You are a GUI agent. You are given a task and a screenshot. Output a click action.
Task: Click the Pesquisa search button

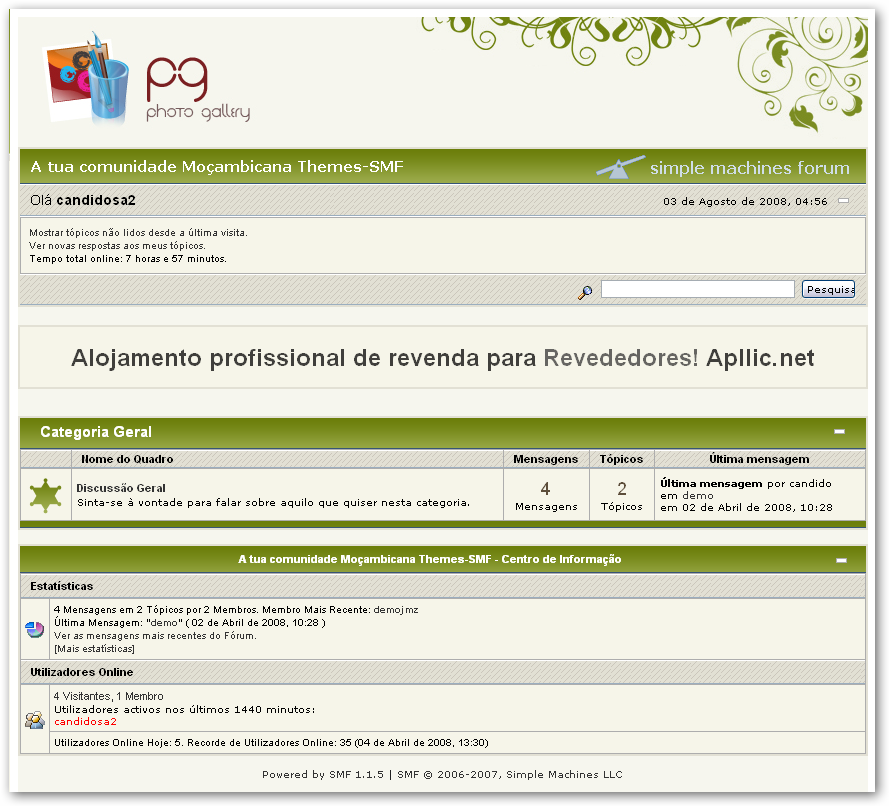[828, 289]
